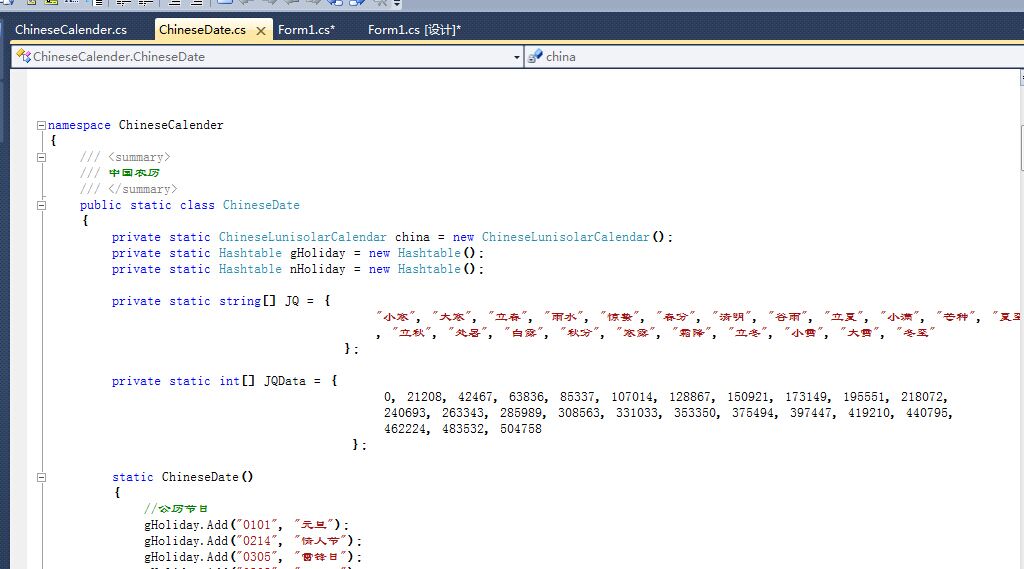1024x569 pixels.
Task: Click the editor's vertical scrollbar thumb
Action: (1021, 148)
